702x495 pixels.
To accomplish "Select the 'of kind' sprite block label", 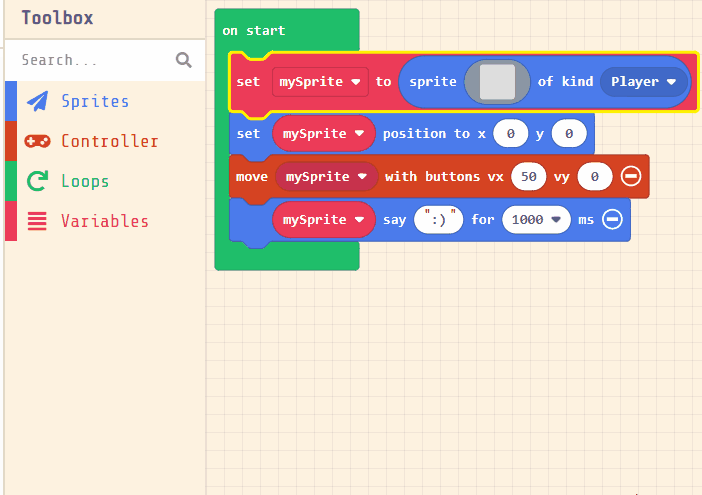I will [565, 81].
